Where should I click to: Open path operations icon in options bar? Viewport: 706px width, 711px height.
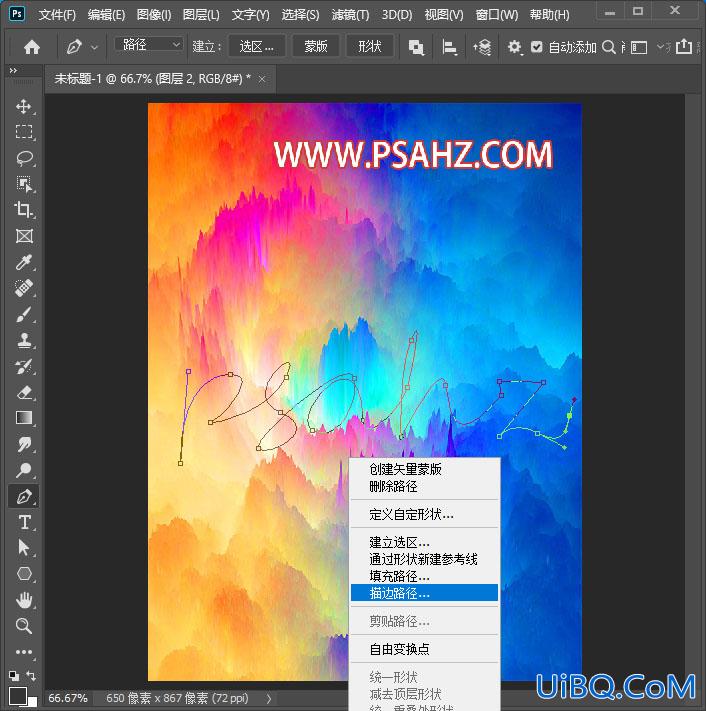pos(416,47)
